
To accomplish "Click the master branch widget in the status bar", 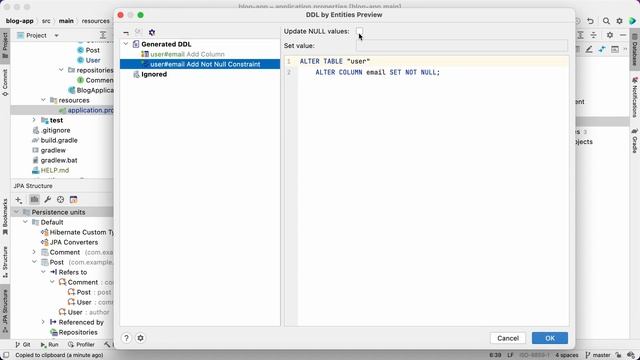I will tap(598, 355).
